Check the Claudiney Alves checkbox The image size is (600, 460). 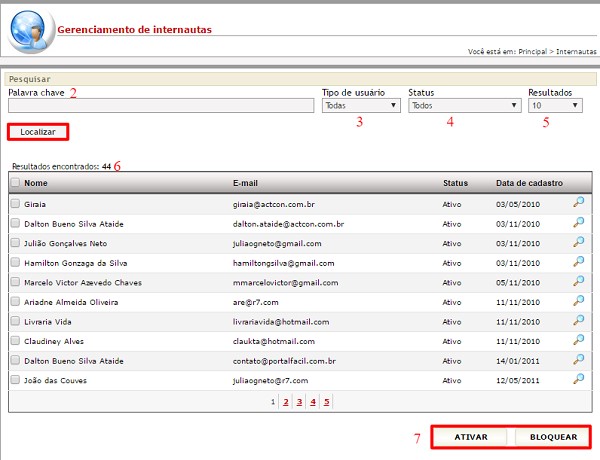(15, 340)
